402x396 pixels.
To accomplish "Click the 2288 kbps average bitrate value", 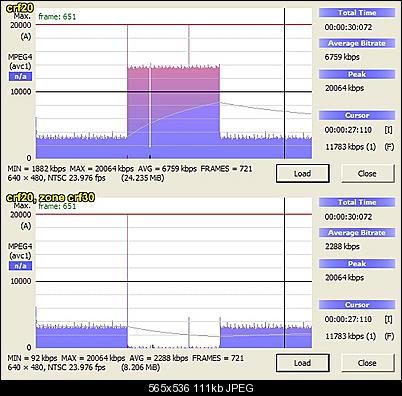I will point(342,246).
